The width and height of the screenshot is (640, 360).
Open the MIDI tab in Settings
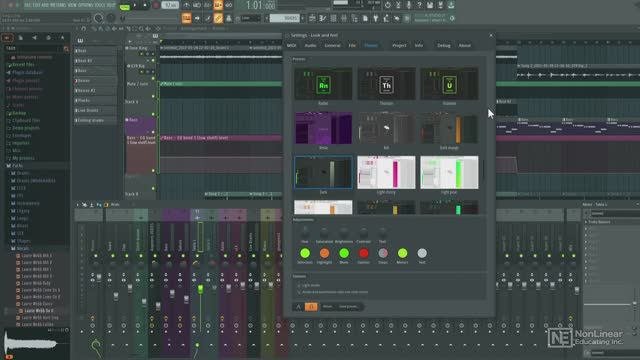(x=291, y=45)
